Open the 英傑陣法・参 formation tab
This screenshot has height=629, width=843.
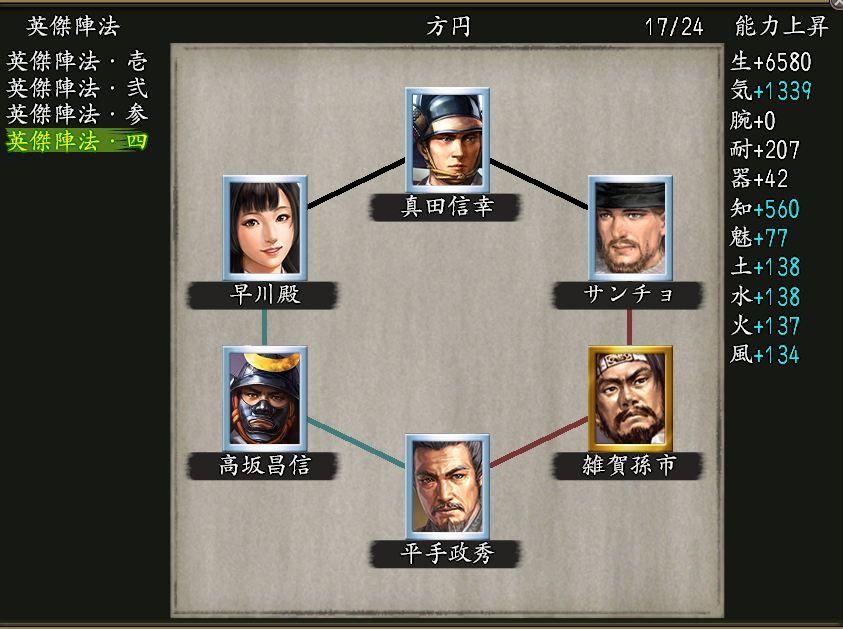(x=77, y=114)
